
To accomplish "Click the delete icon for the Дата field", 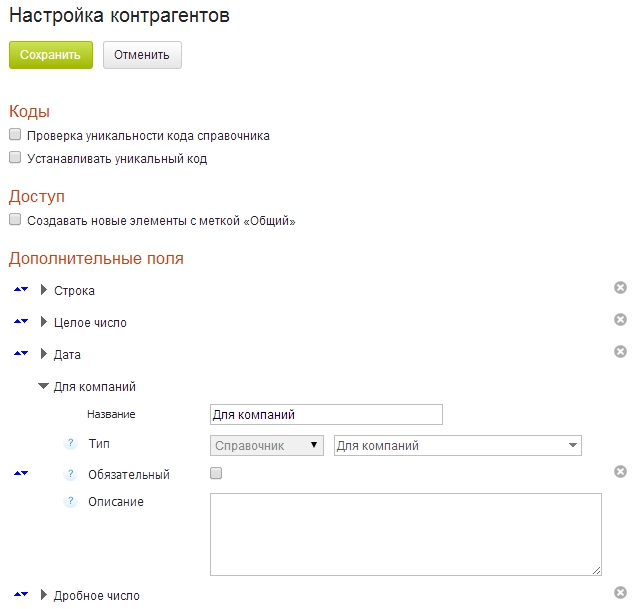I will (x=620, y=352).
